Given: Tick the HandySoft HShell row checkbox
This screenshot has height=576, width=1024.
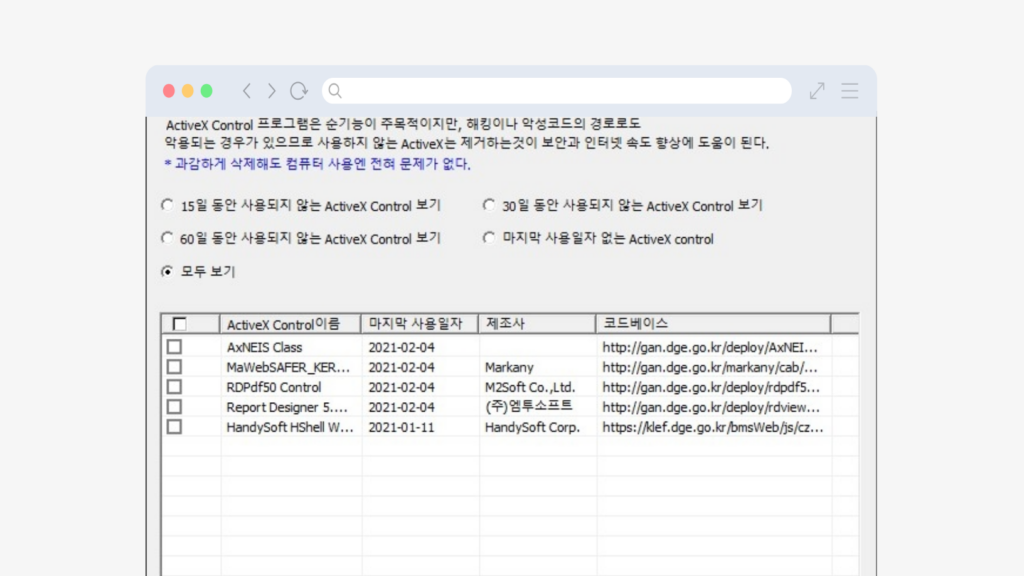Looking at the screenshot, I should pyautogui.click(x=174, y=427).
